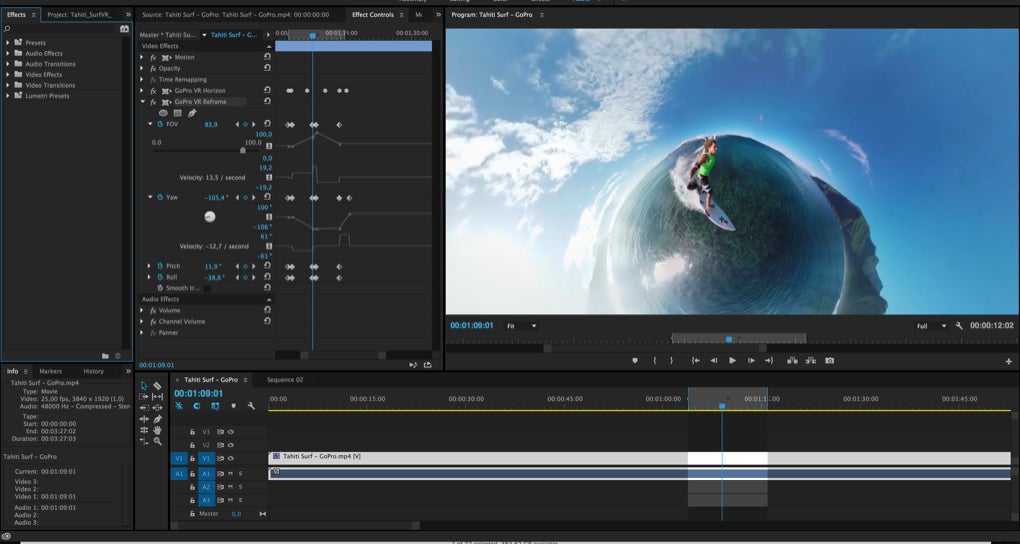Select the Track Select Forward tool
Image resolution: width=1020 pixels, height=544 pixels.
click(x=144, y=397)
